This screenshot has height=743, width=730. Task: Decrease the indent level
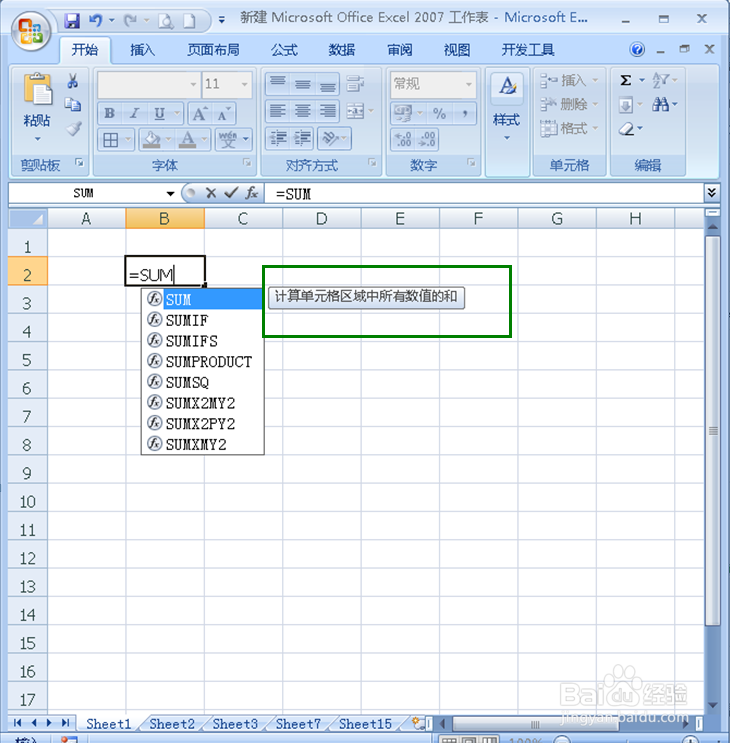coord(278,138)
